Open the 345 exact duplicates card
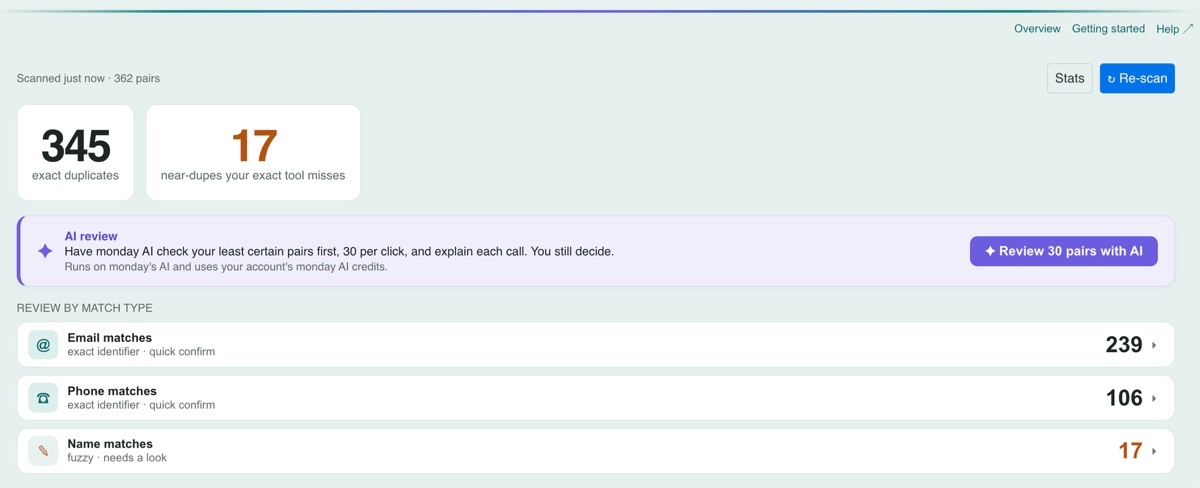Viewport: 1200px width, 488px height. [x=75, y=153]
